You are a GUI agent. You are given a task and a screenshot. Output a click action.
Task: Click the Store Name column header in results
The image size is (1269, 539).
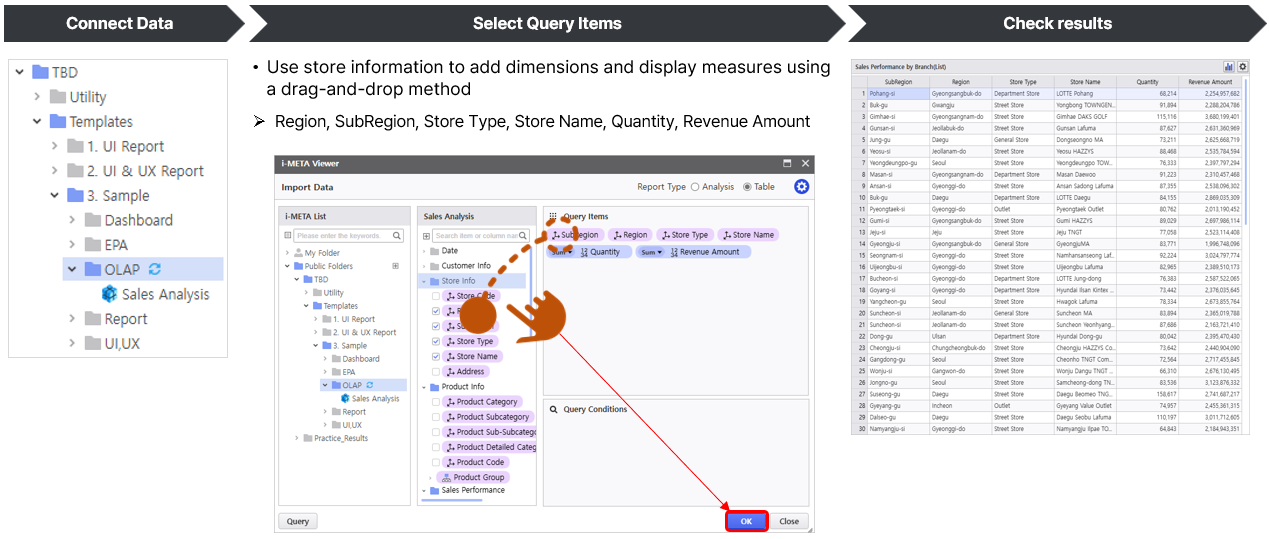[x=1084, y=82]
